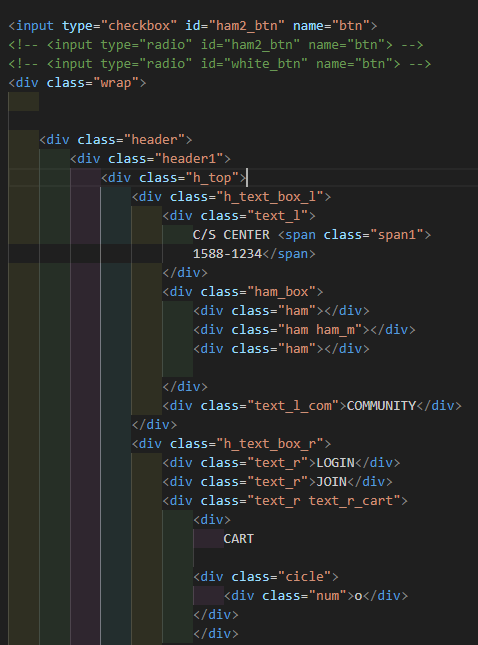Click the "o" text inside the num div

click(x=358, y=596)
